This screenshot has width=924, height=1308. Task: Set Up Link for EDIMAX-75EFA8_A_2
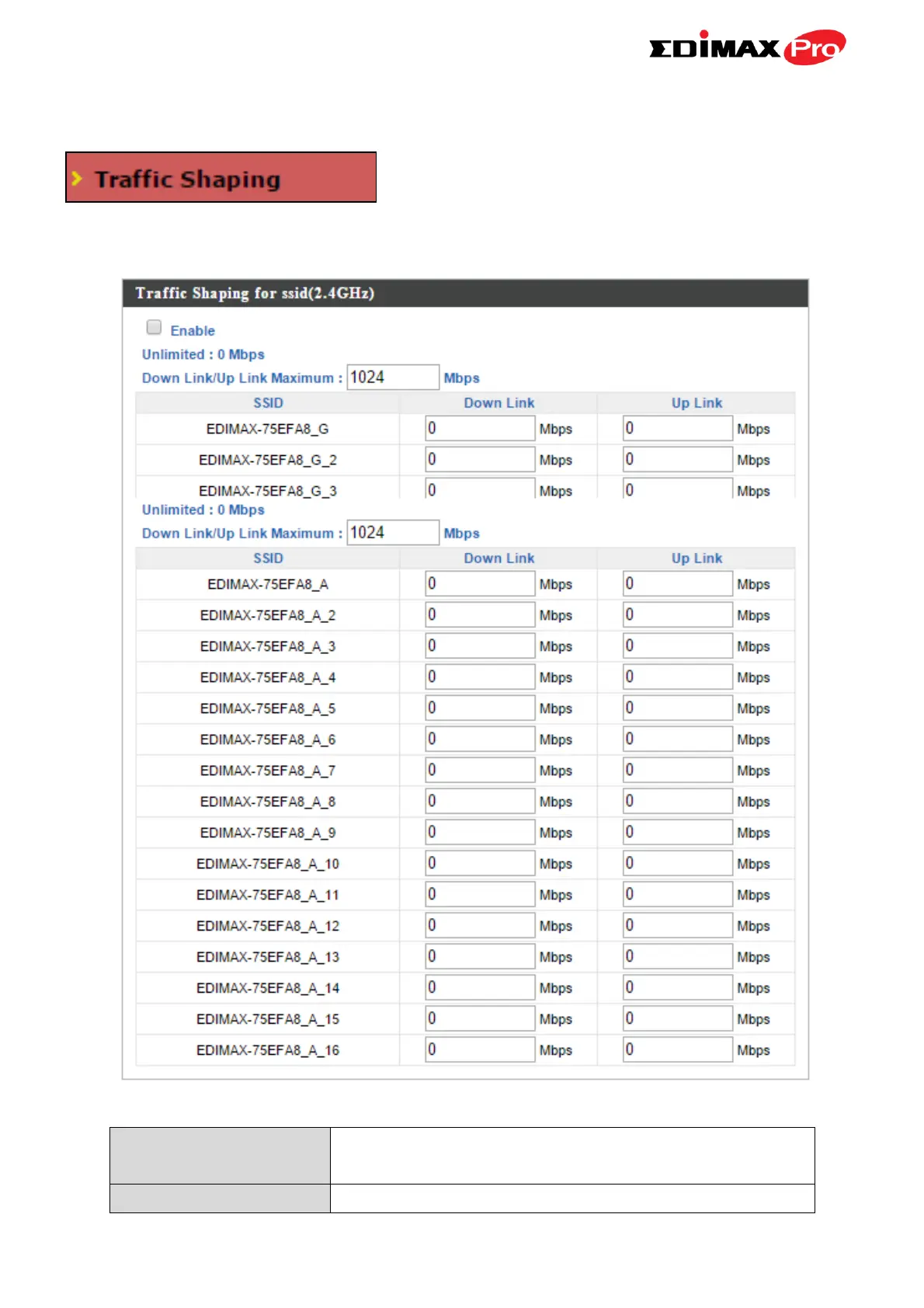[x=678, y=615]
